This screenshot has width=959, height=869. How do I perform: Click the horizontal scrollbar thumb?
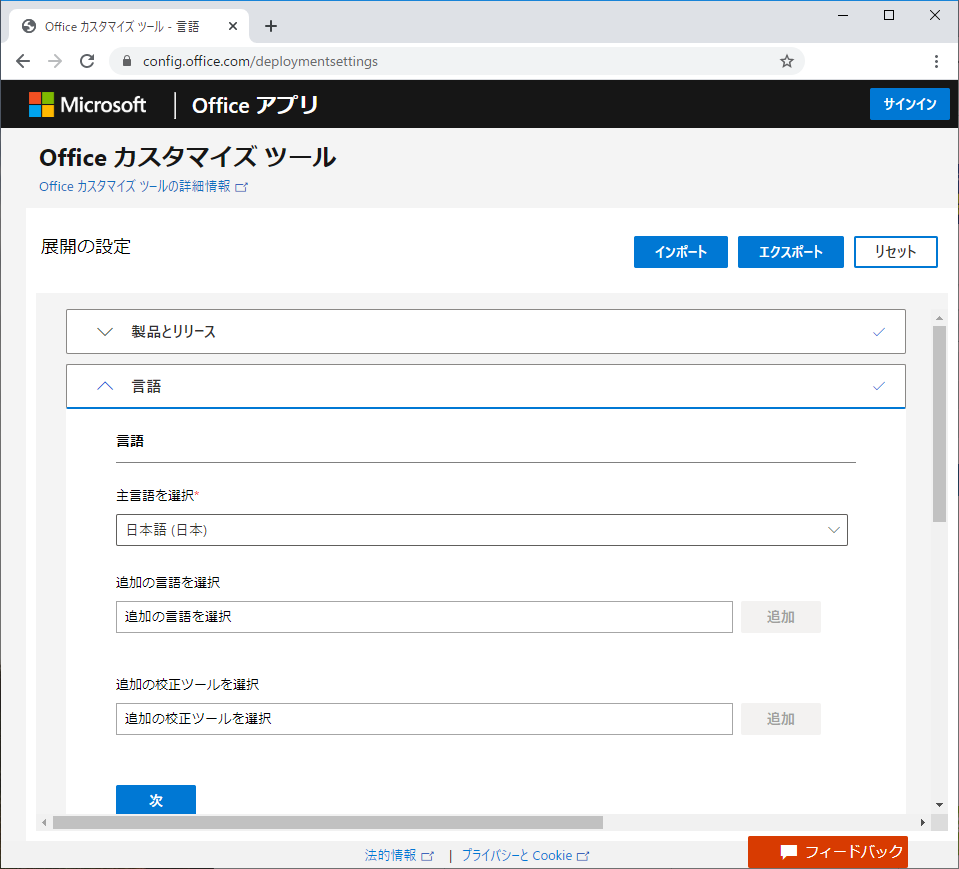[x=328, y=823]
